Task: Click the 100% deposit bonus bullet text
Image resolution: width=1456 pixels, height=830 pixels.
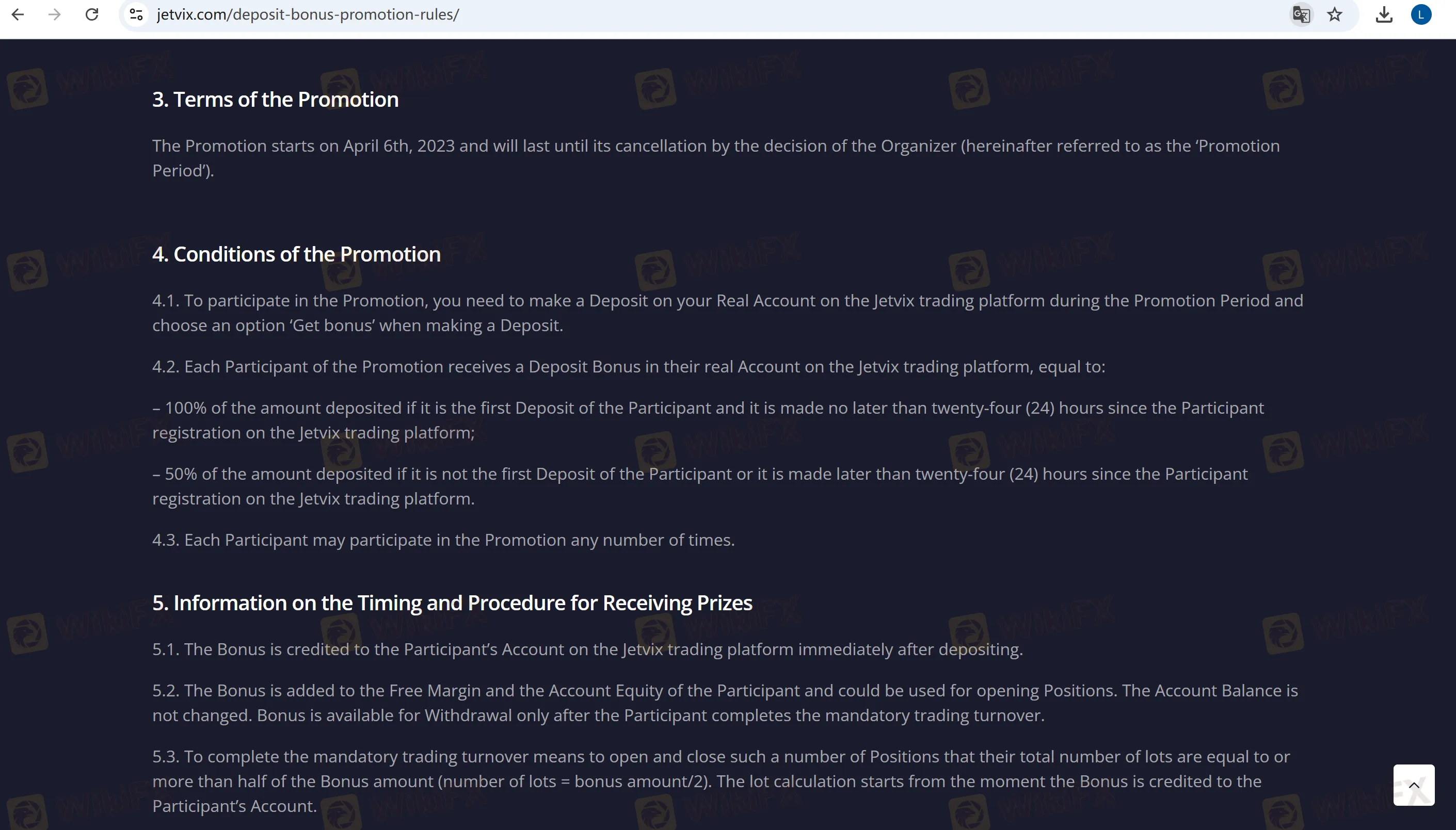Action: tap(708, 420)
